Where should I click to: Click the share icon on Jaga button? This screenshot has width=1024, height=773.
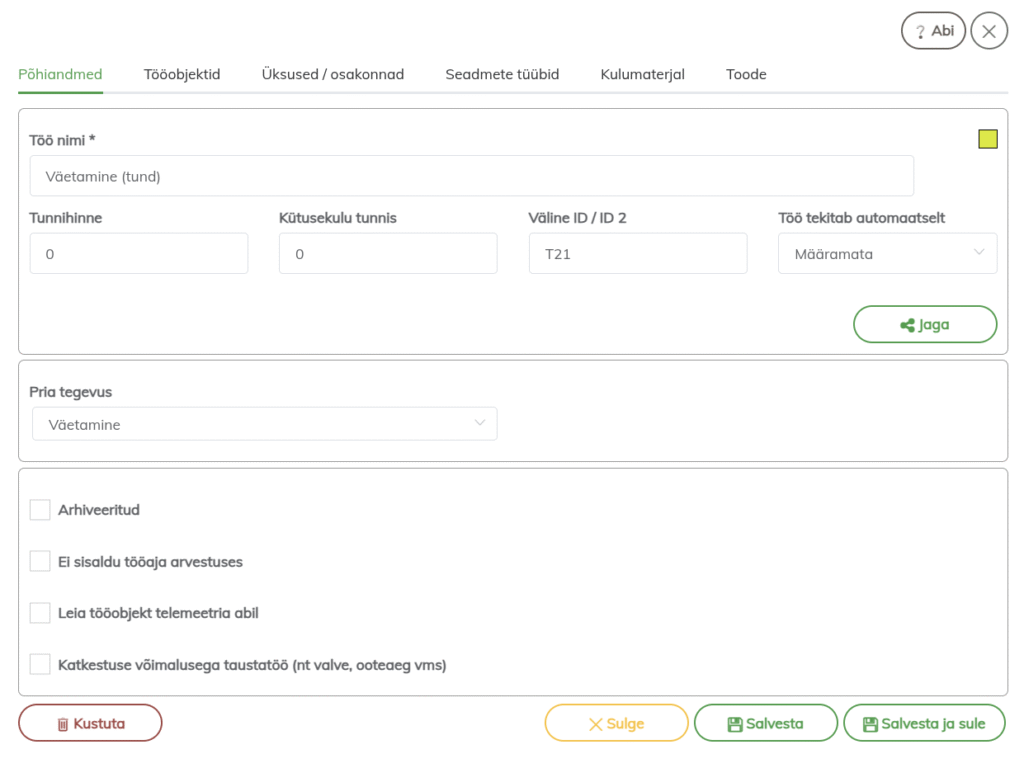[x=907, y=325]
